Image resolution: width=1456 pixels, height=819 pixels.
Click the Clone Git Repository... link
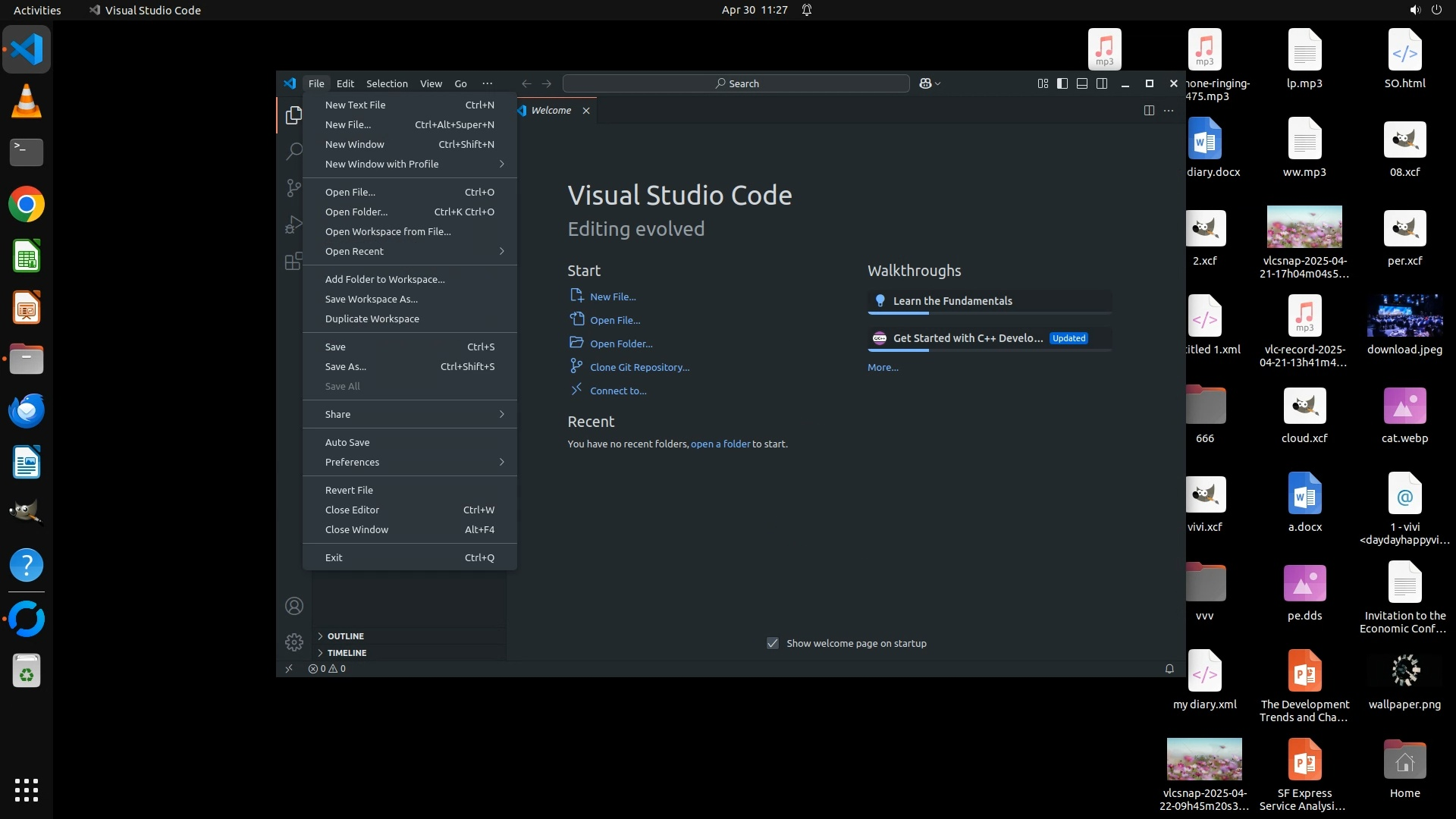639,367
